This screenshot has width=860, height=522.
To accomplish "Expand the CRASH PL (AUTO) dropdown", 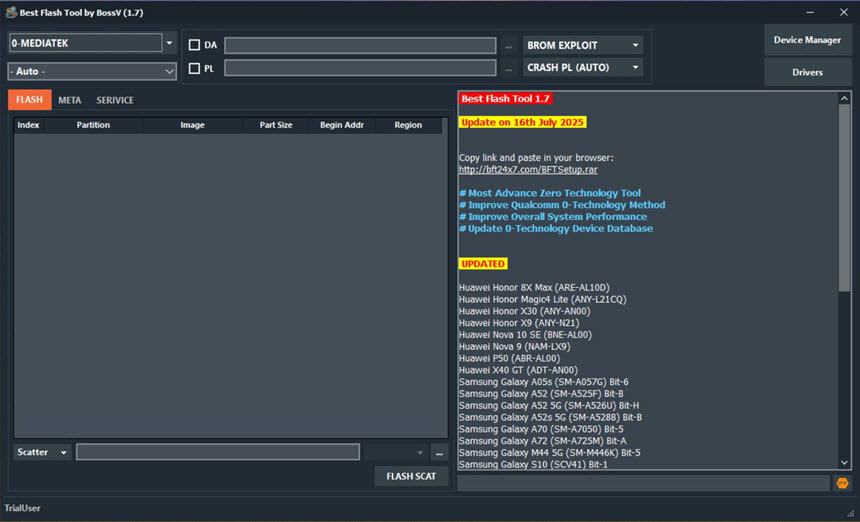I will [582, 67].
